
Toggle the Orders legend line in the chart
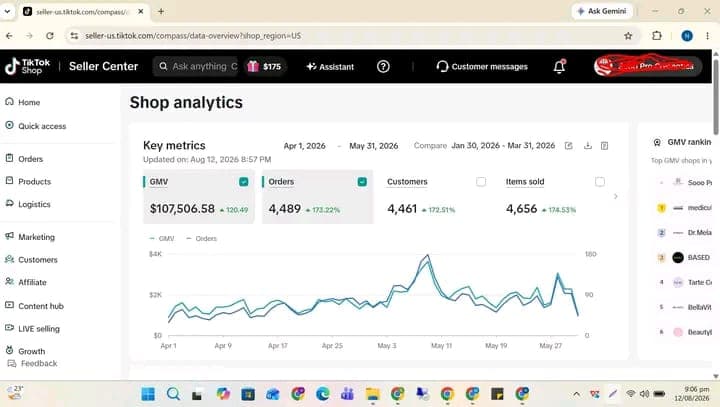201,238
